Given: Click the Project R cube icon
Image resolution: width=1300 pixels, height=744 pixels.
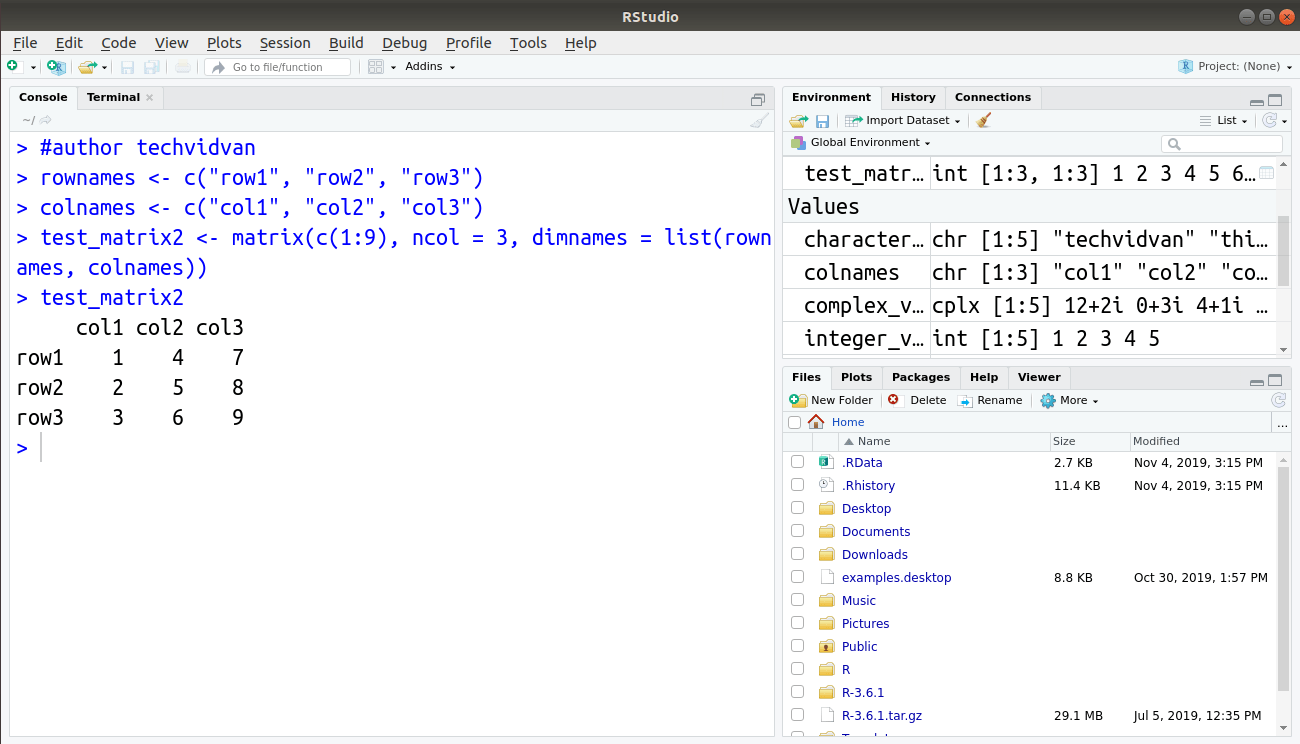Looking at the screenshot, I should click(1186, 67).
